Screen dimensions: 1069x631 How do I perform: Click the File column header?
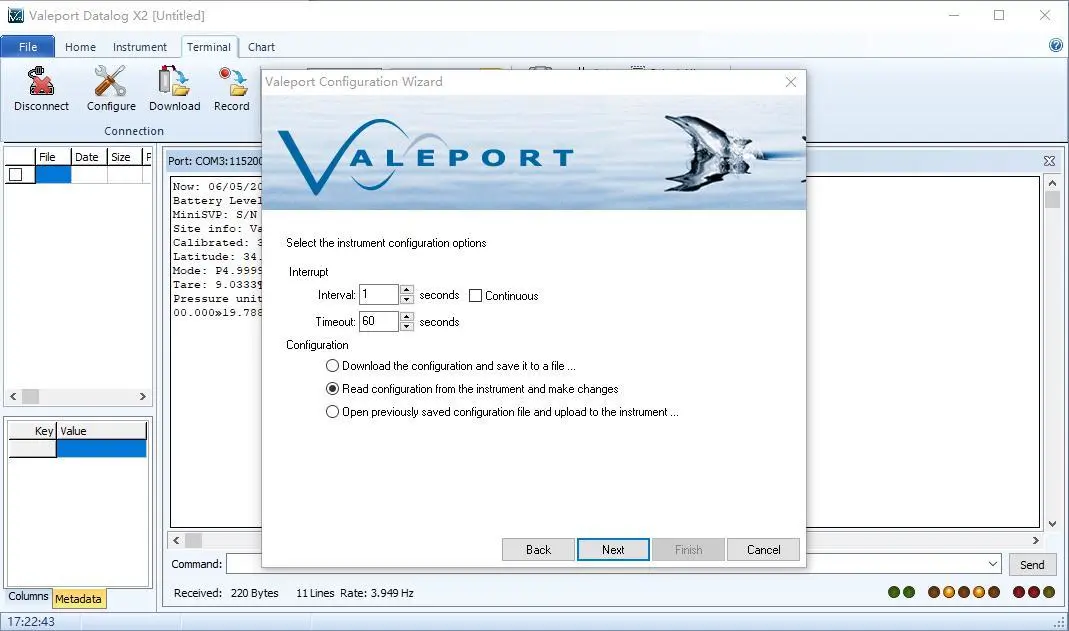click(x=53, y=157)
